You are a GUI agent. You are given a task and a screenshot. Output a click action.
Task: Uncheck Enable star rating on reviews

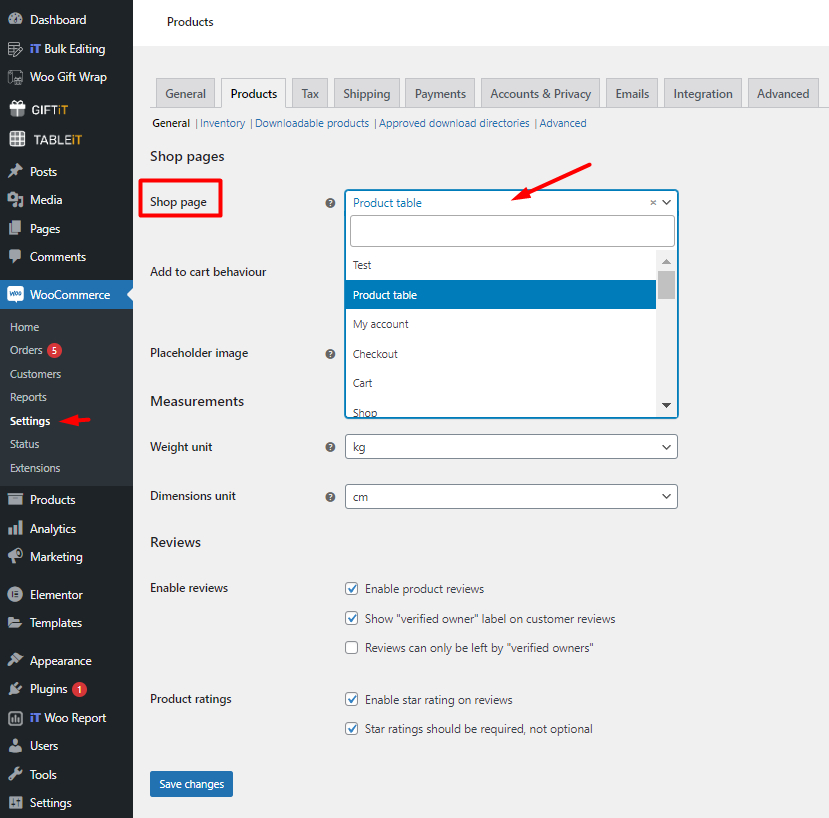(351, 700)
